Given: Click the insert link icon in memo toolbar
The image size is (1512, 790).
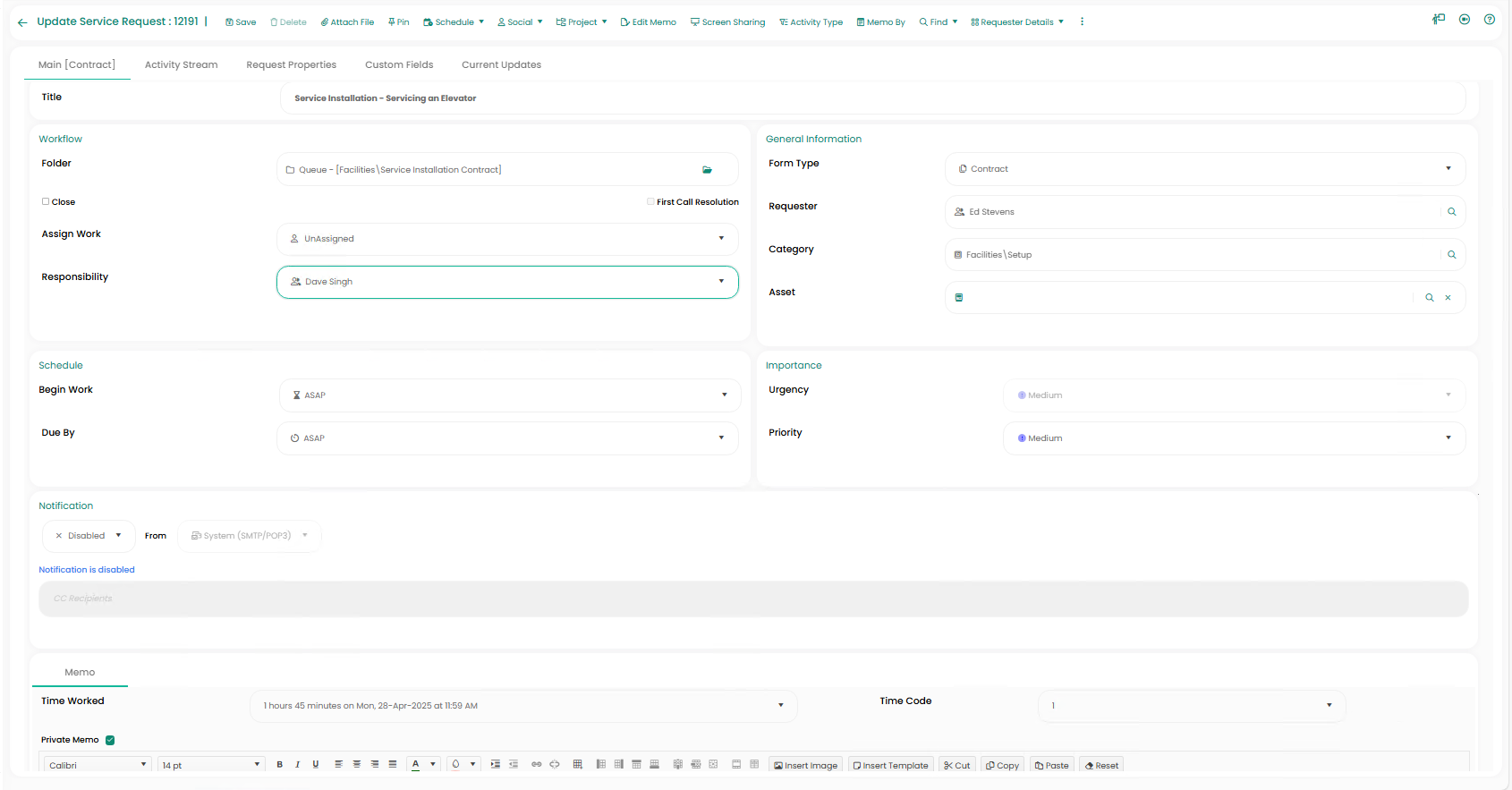Looking at the screenshot, I should [x=536, y=765].
